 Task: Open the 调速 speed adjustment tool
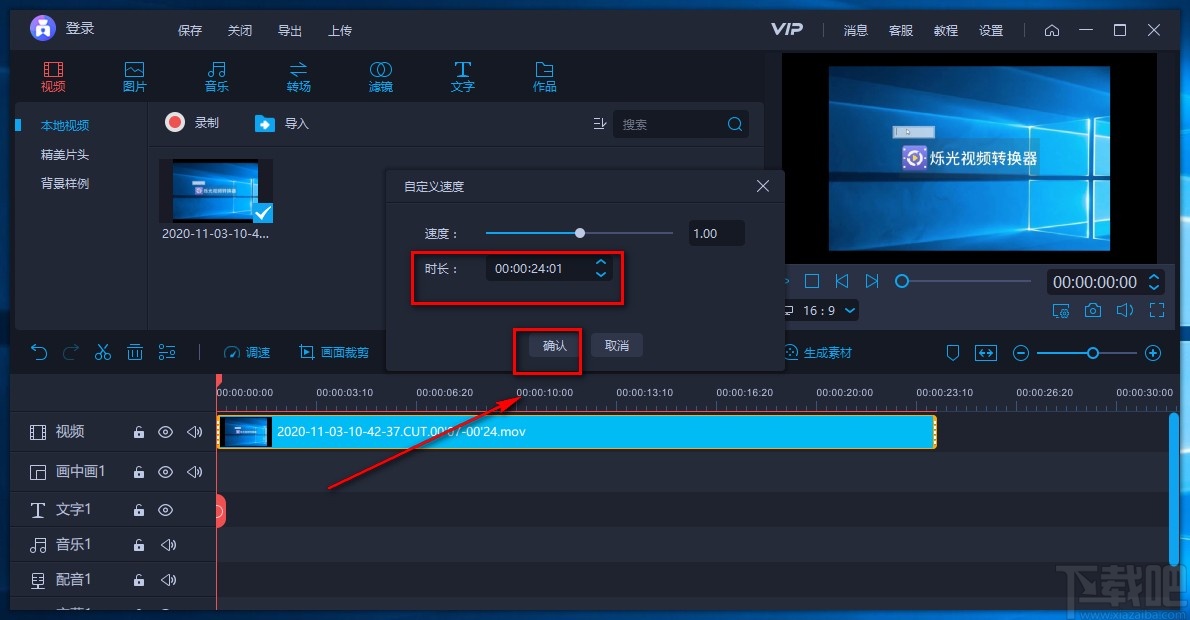click(247, 352)
